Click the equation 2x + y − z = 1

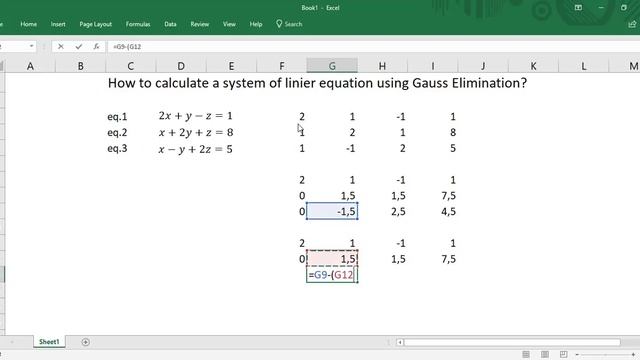coord(196,116)
